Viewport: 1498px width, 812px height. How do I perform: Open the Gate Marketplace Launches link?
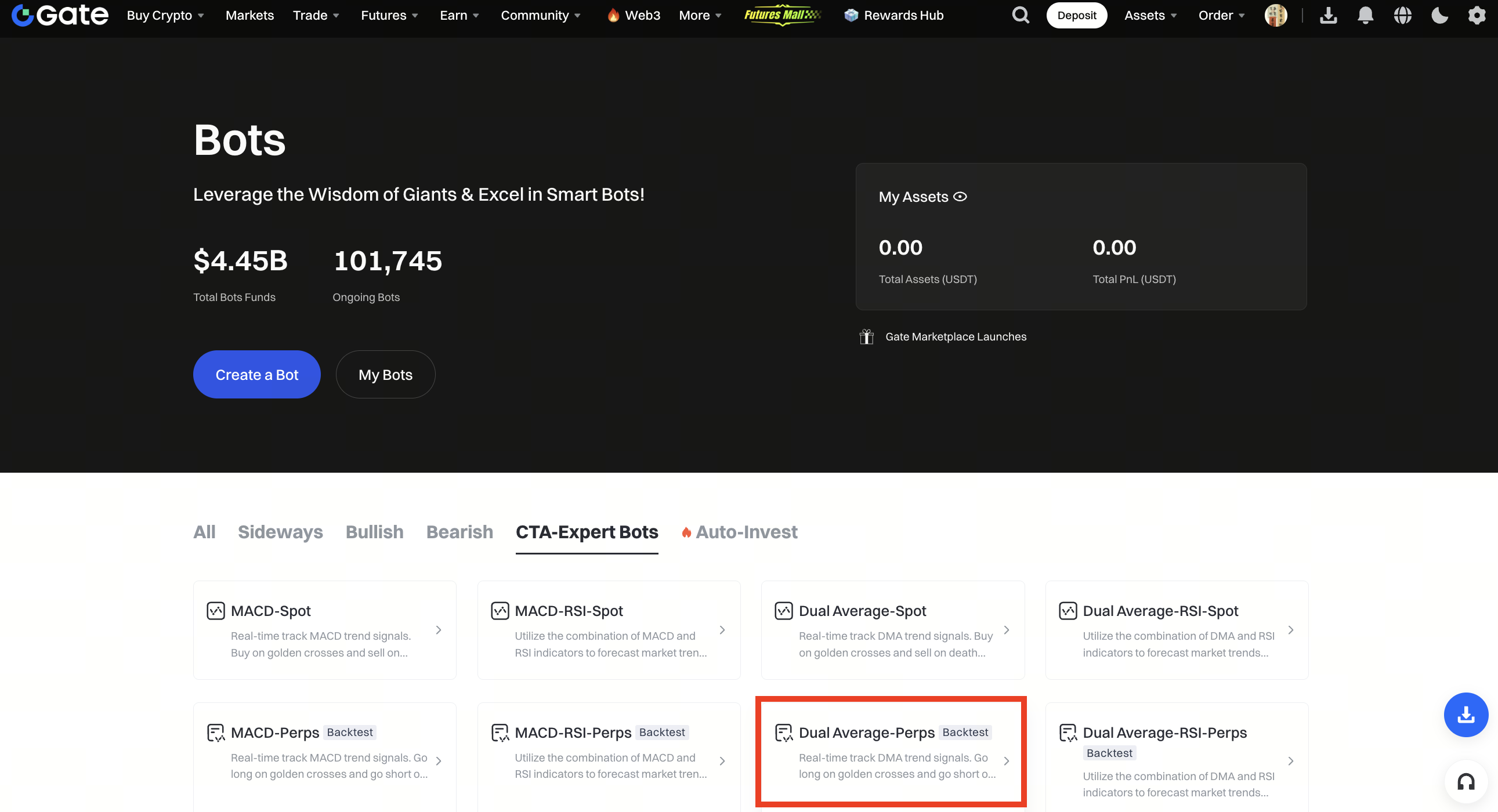(x=956, y=336)
